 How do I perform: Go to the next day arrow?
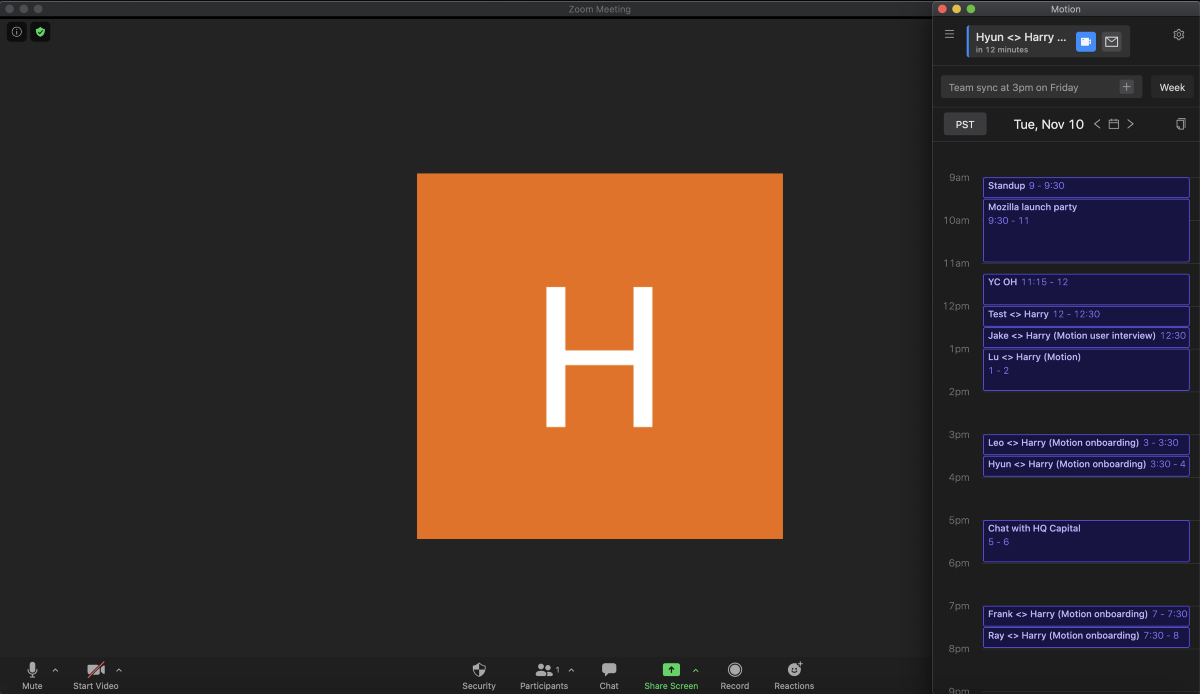[x=1131, y=124]
